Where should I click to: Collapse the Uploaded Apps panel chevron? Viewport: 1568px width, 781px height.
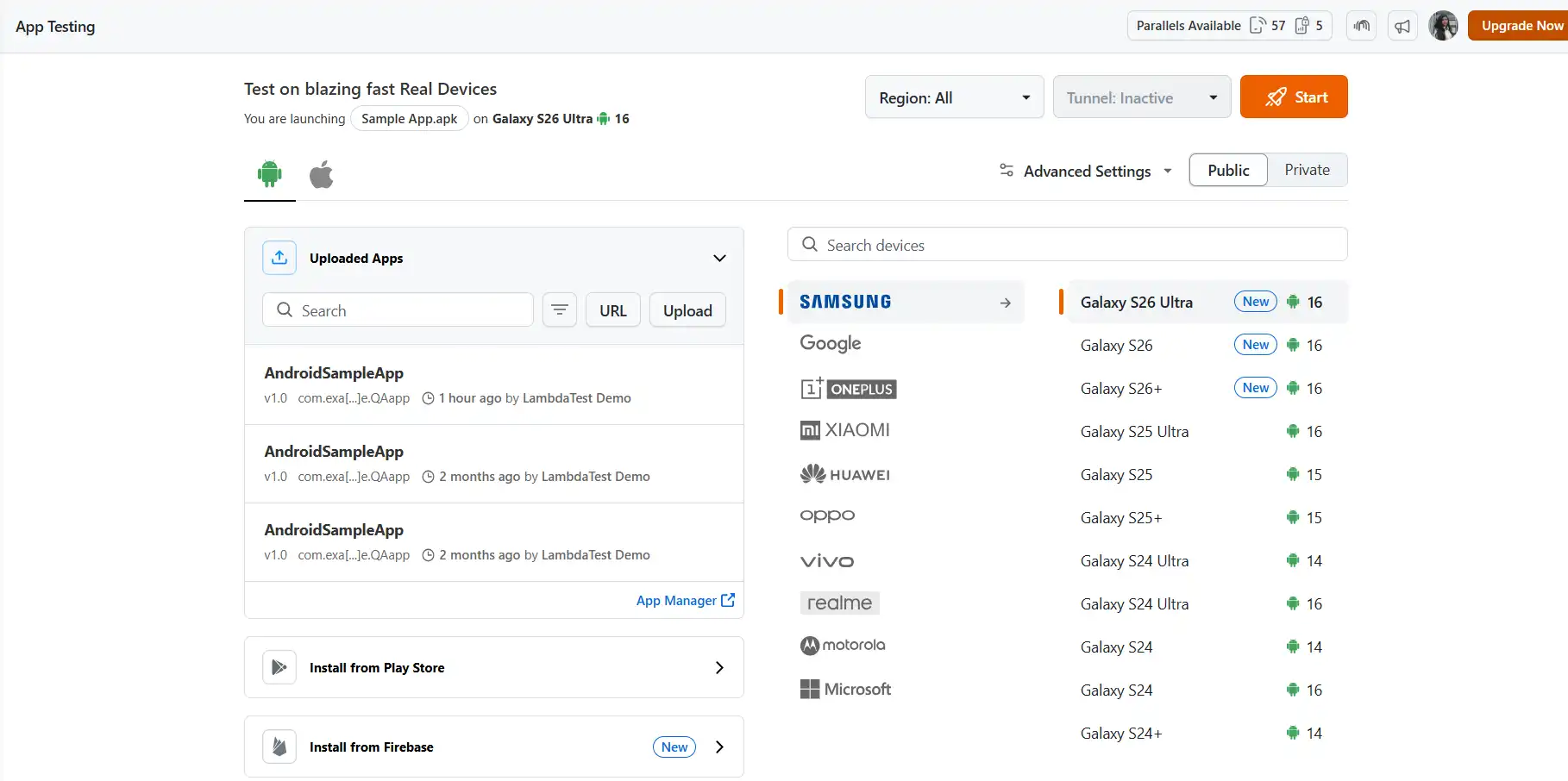click(719, 258)
